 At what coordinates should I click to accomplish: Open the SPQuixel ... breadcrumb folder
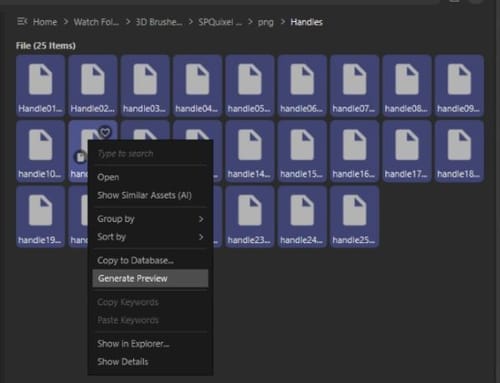(220, 22)
